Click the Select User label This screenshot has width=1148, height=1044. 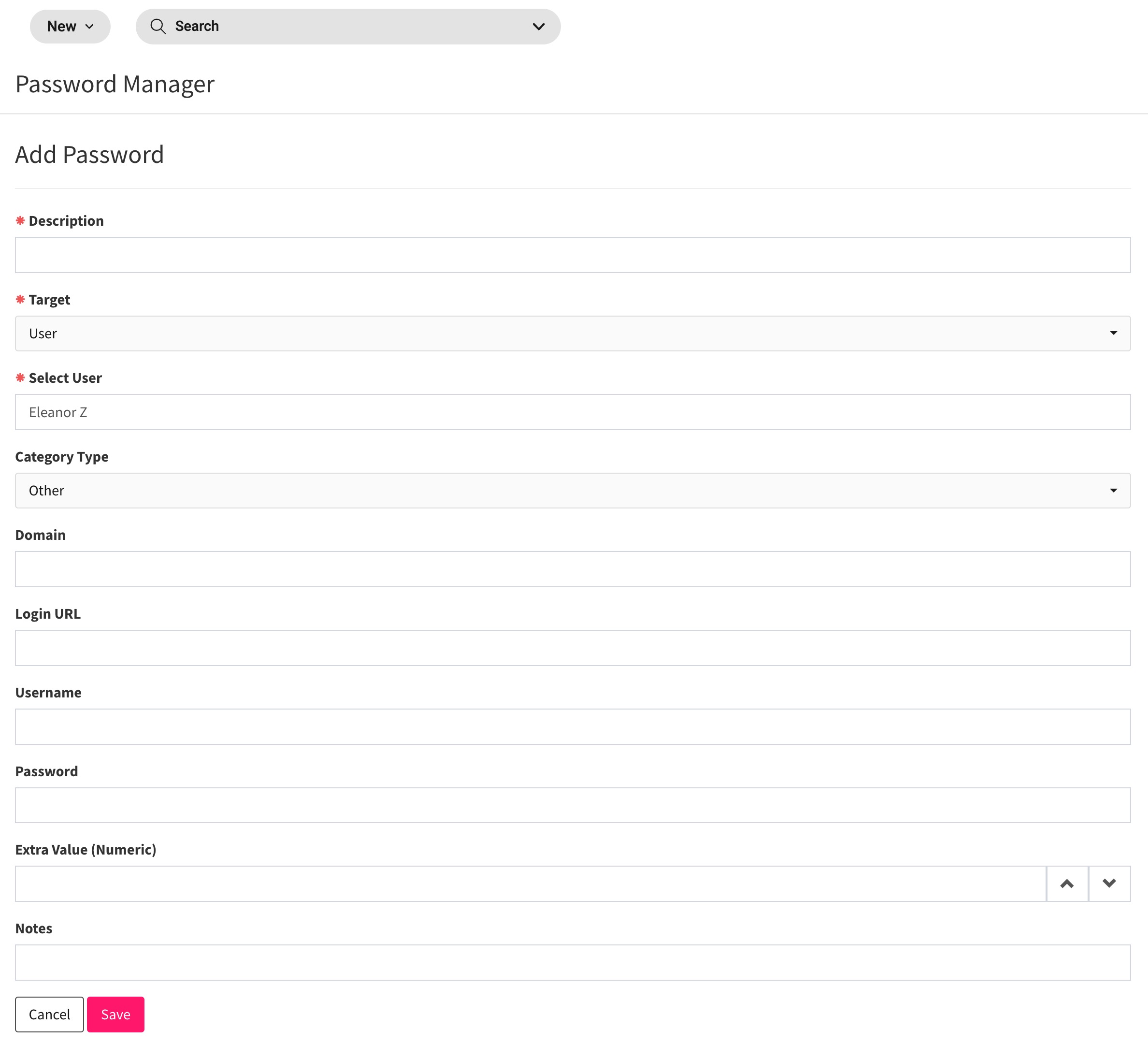click(x=66, y=378)
